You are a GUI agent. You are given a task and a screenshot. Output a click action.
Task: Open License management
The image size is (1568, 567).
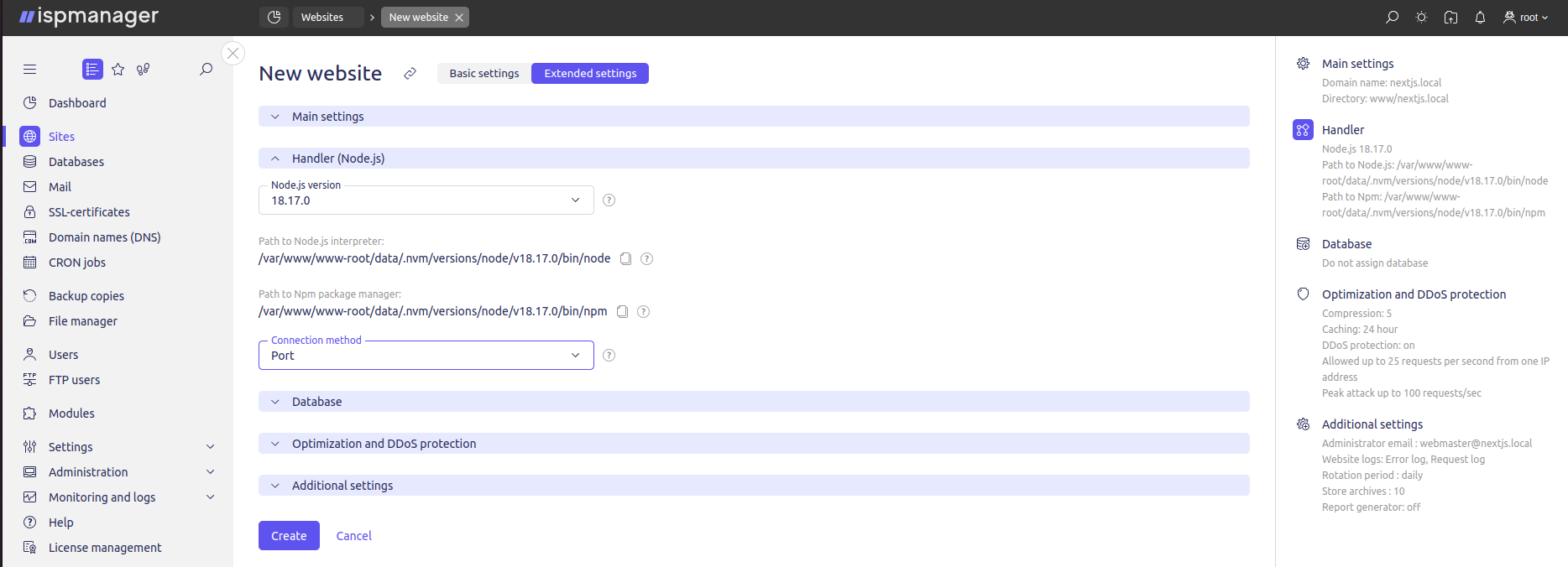[105, 548]
